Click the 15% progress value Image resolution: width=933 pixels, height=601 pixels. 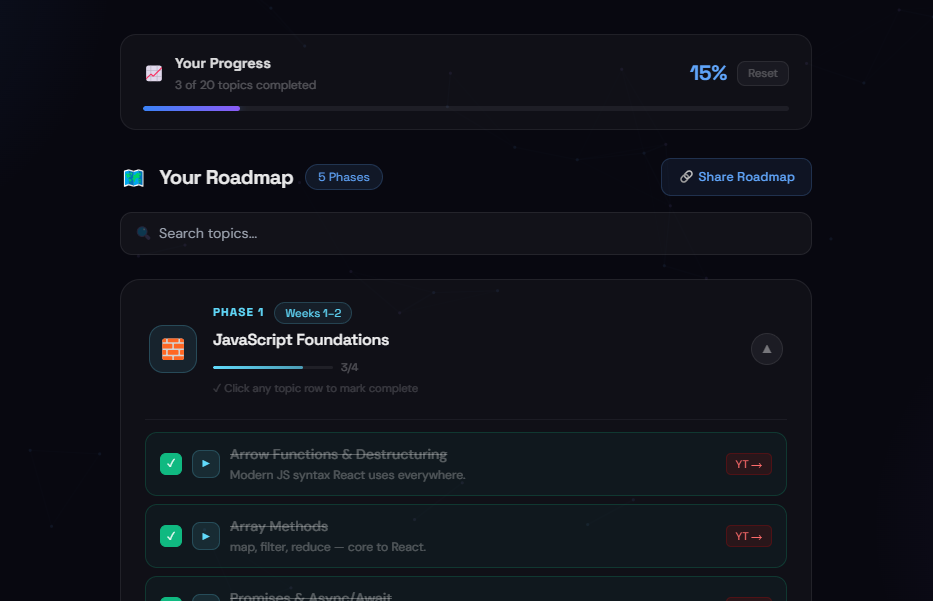(x=708, y=73)
